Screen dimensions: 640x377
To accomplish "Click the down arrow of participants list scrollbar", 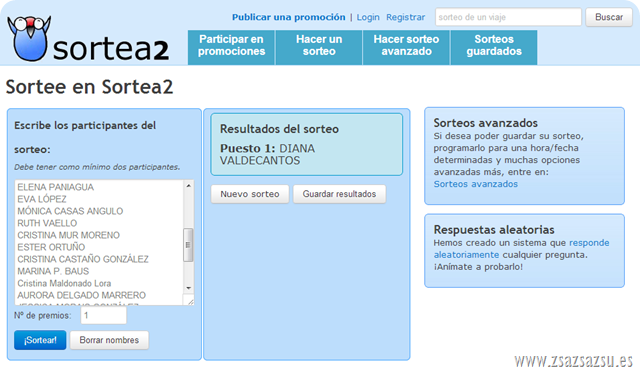I will (x=188, y=288).
